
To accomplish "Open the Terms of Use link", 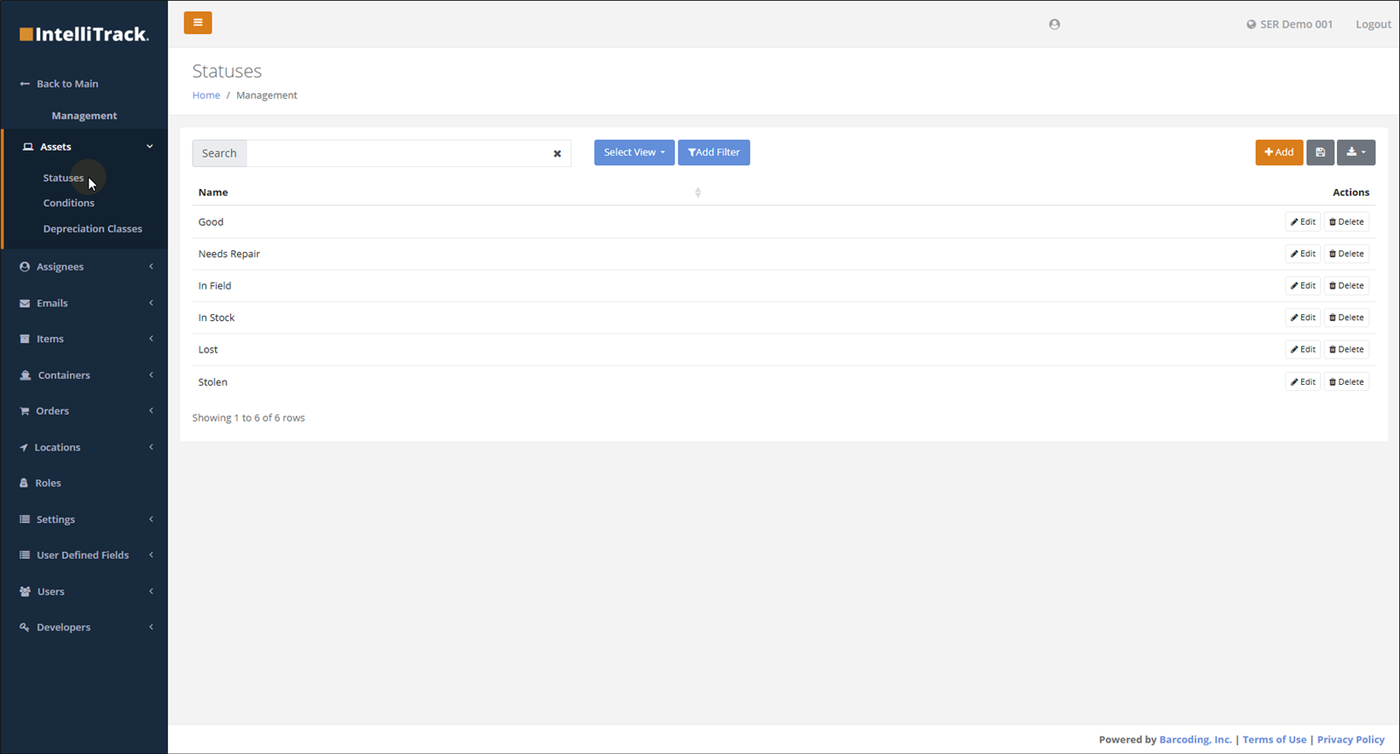I will 1274,740.
